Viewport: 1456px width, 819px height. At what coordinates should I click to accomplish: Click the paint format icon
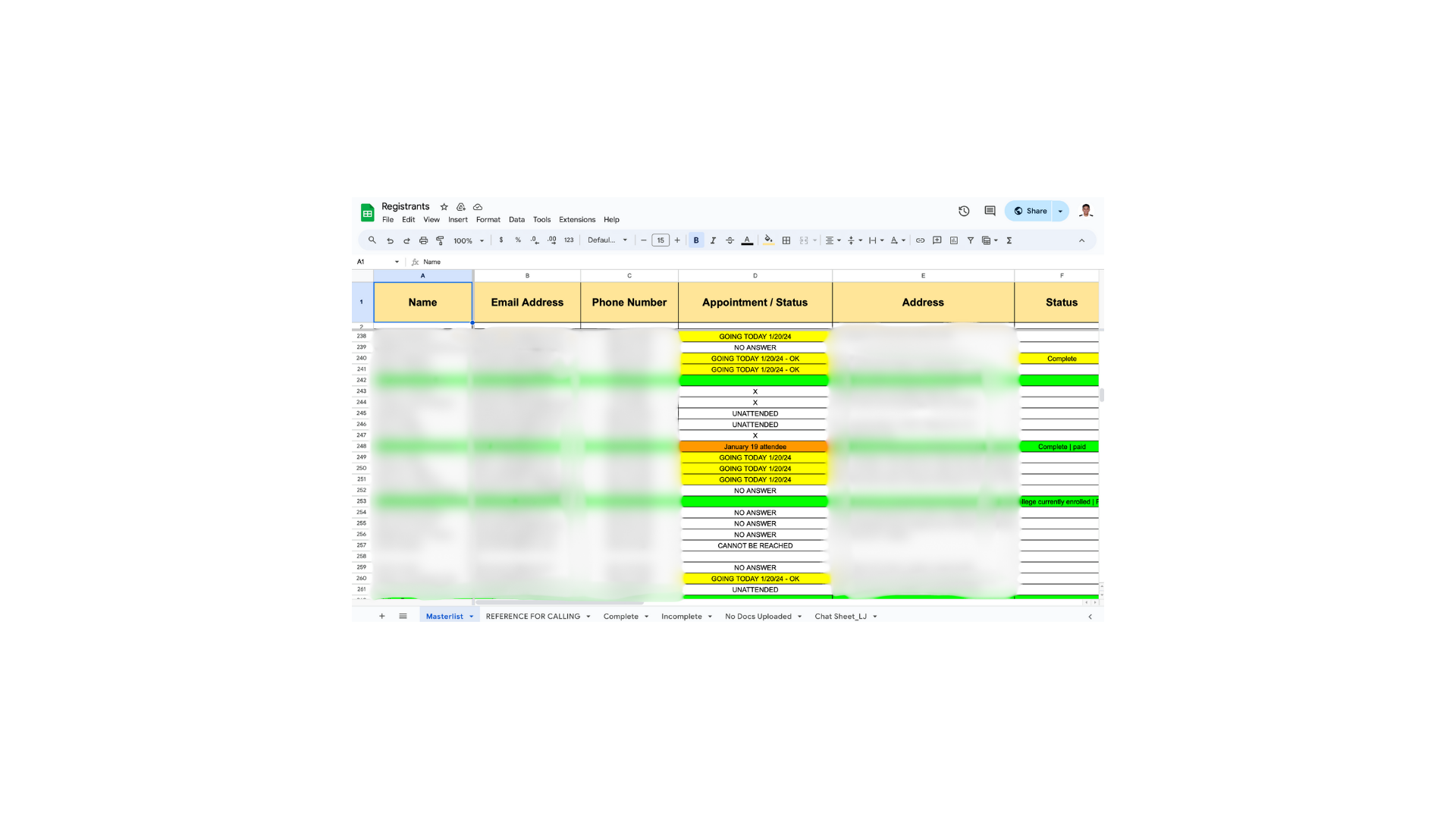tap(440, 240)
